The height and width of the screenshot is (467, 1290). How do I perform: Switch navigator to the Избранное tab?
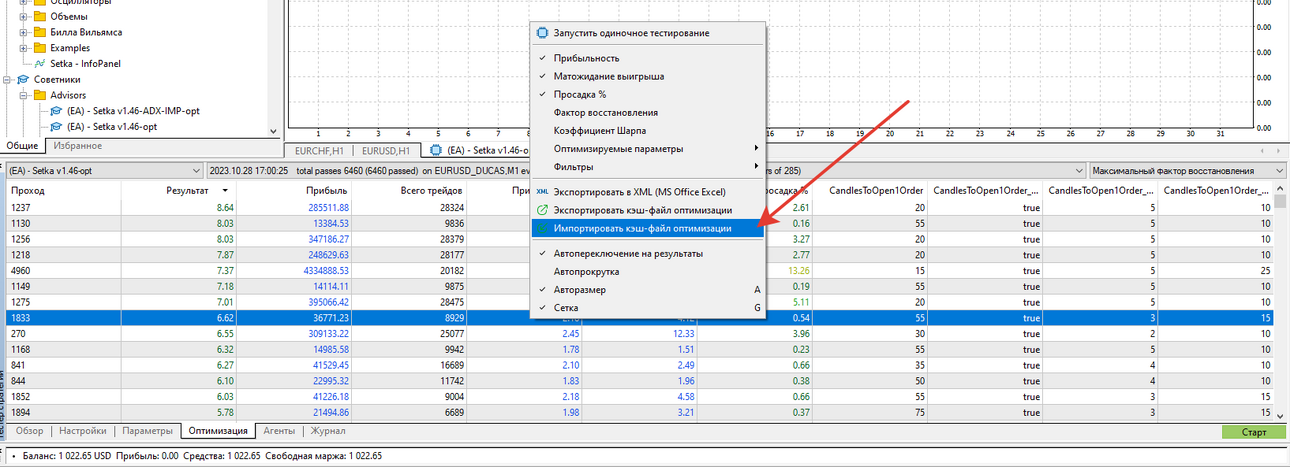[x=78, y=146]
